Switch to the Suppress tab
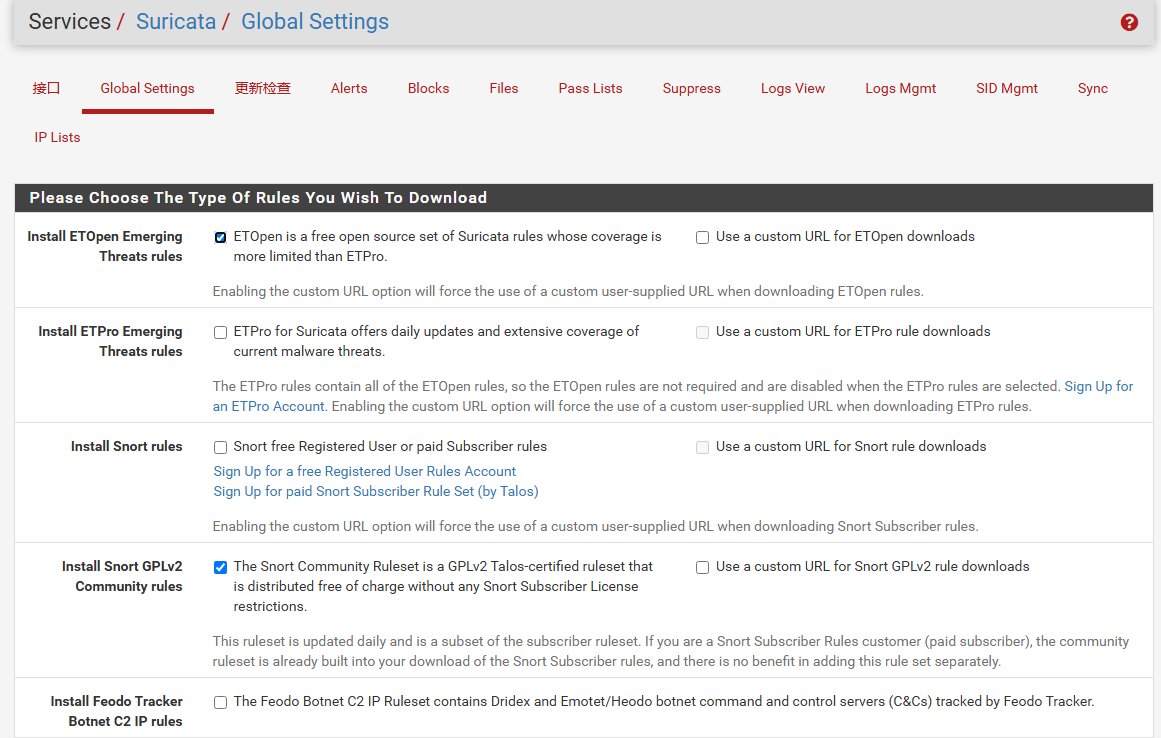This screenshot has height=738, width=1161. [691, 88]
